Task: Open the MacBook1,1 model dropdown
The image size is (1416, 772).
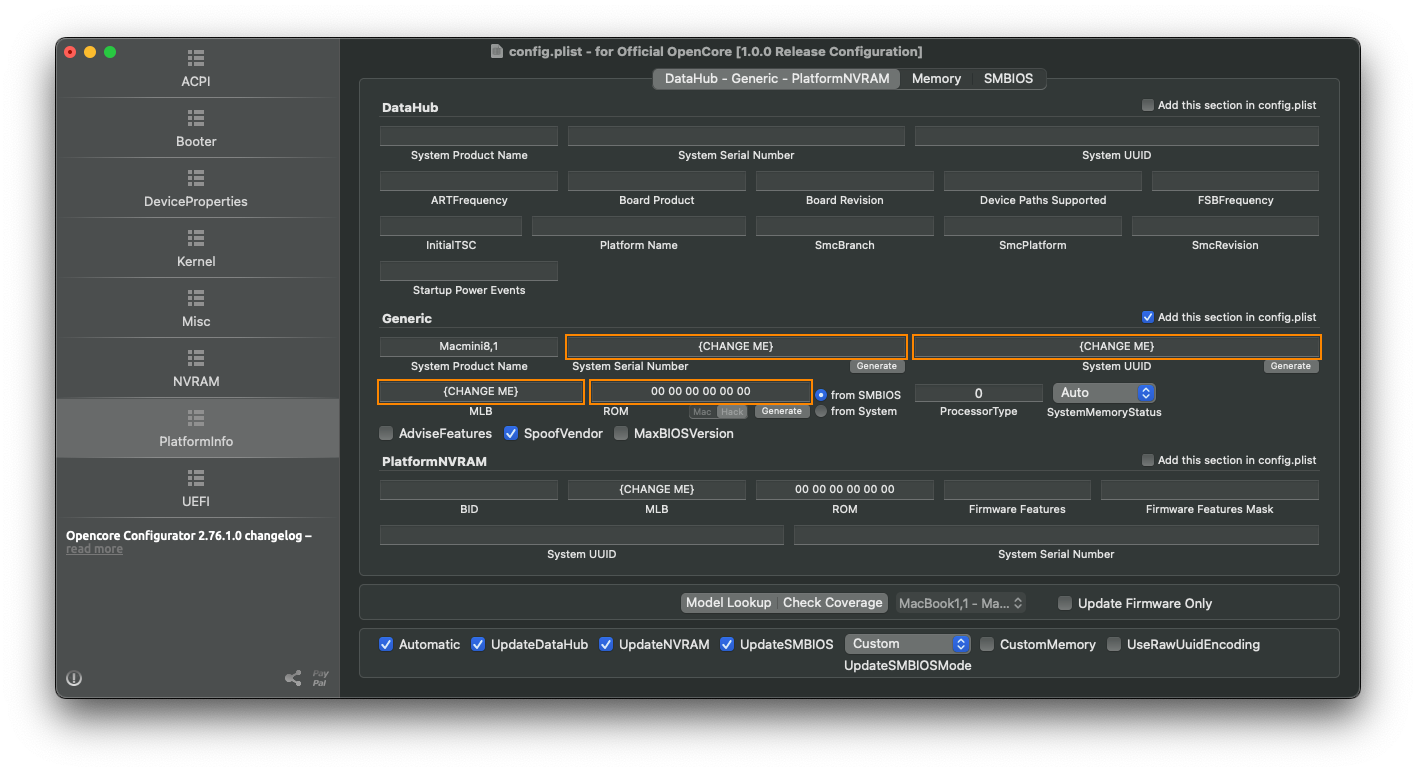Action: point(961,603)
